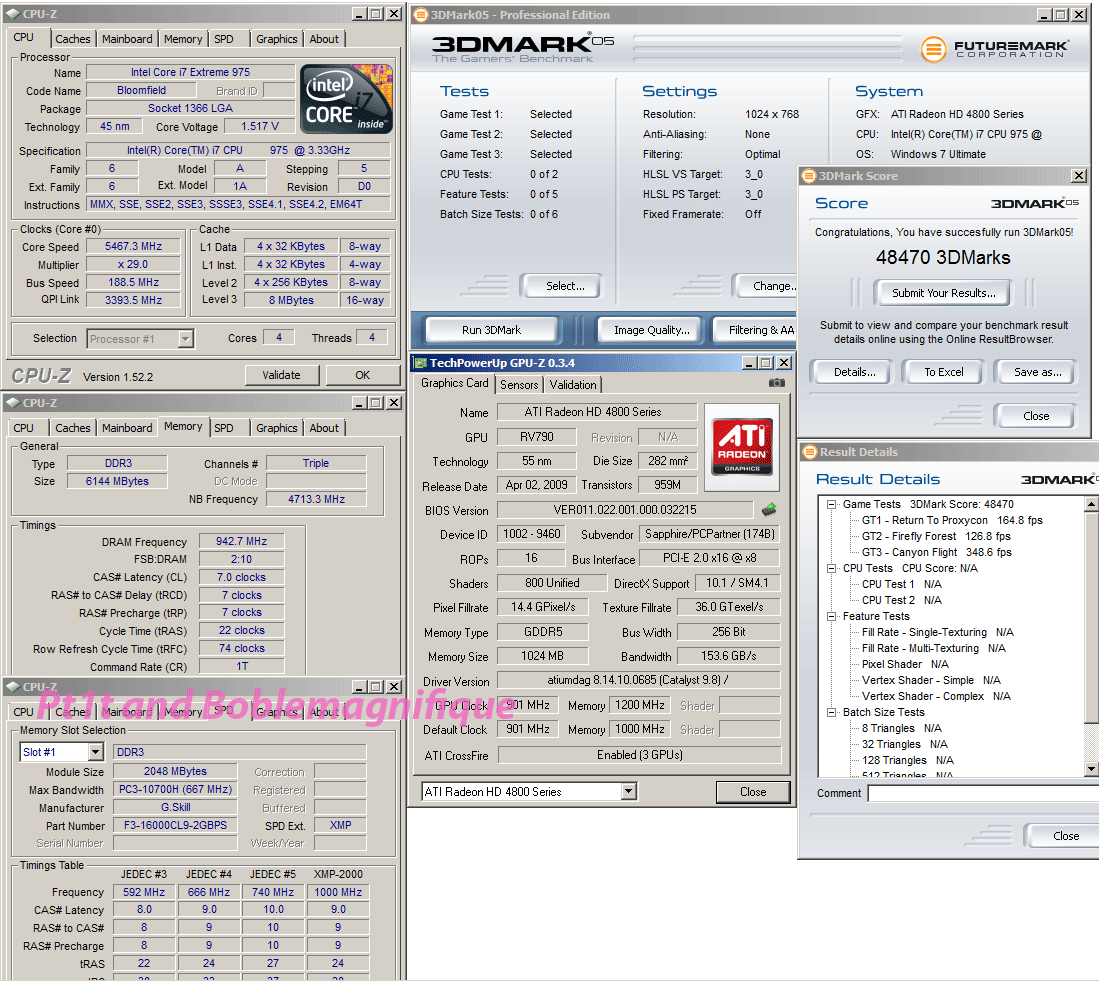This screenshot has height=981, width=1099.
Task: Click Result Details scrollbar down arrow
Action: tap(1091, 769)
